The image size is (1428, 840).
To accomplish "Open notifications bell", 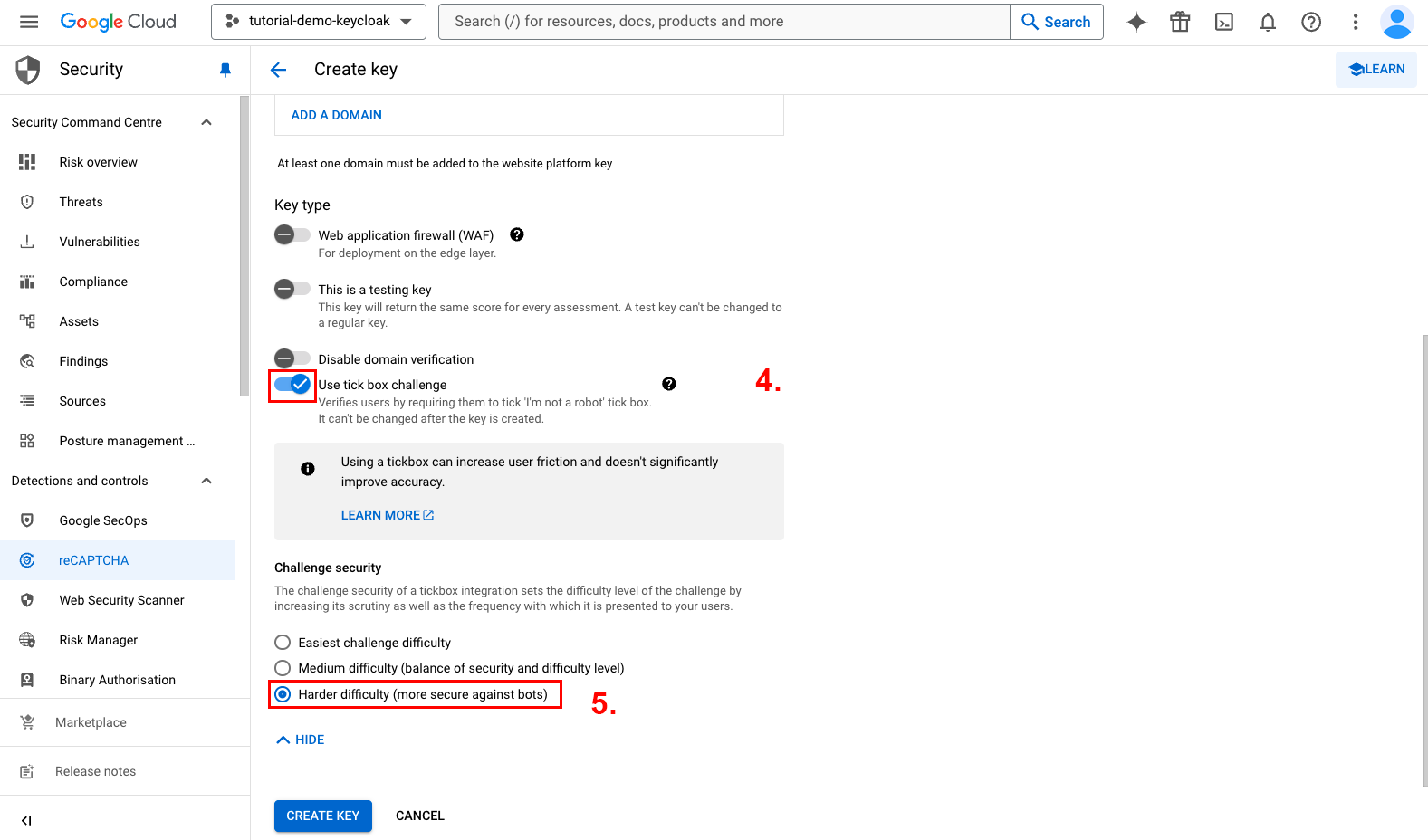I will coord(1268,23).
